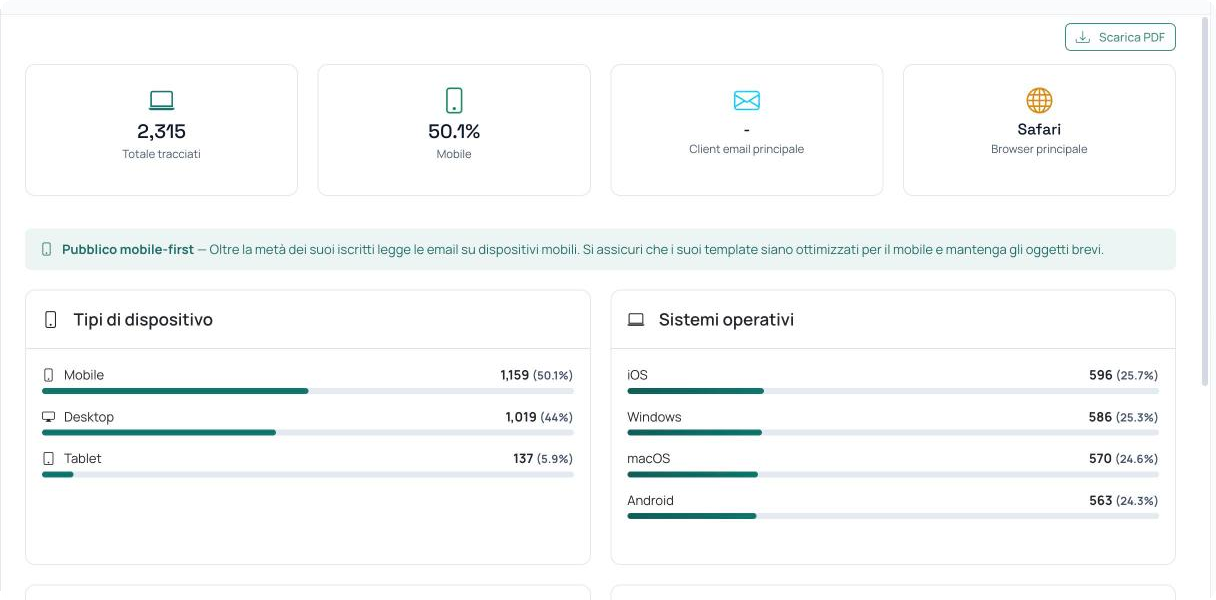Click the Windows label
This screenshot has width=1216, height=600.
[x=654, y=417]
